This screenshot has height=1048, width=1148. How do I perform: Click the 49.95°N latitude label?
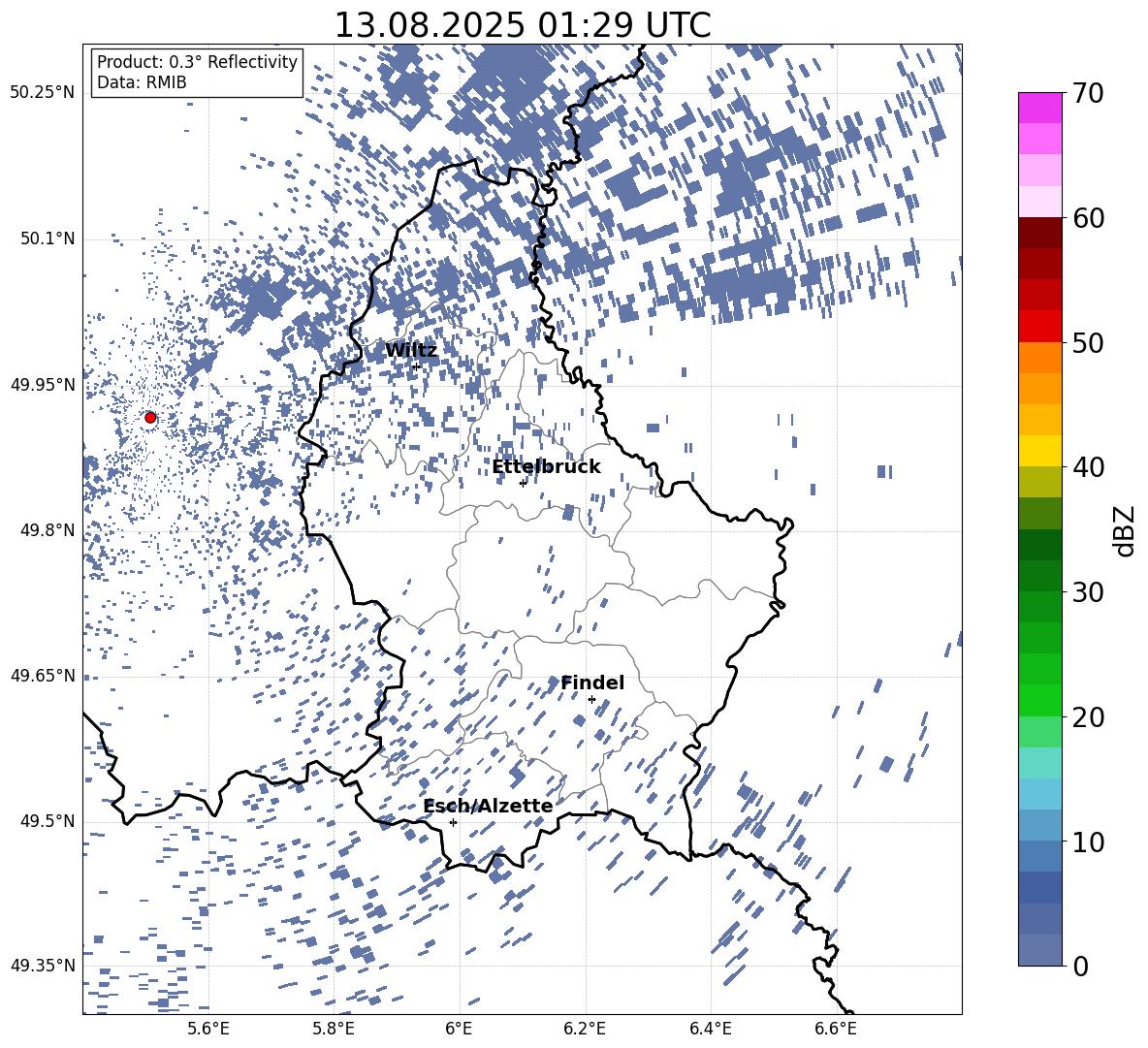43,385
